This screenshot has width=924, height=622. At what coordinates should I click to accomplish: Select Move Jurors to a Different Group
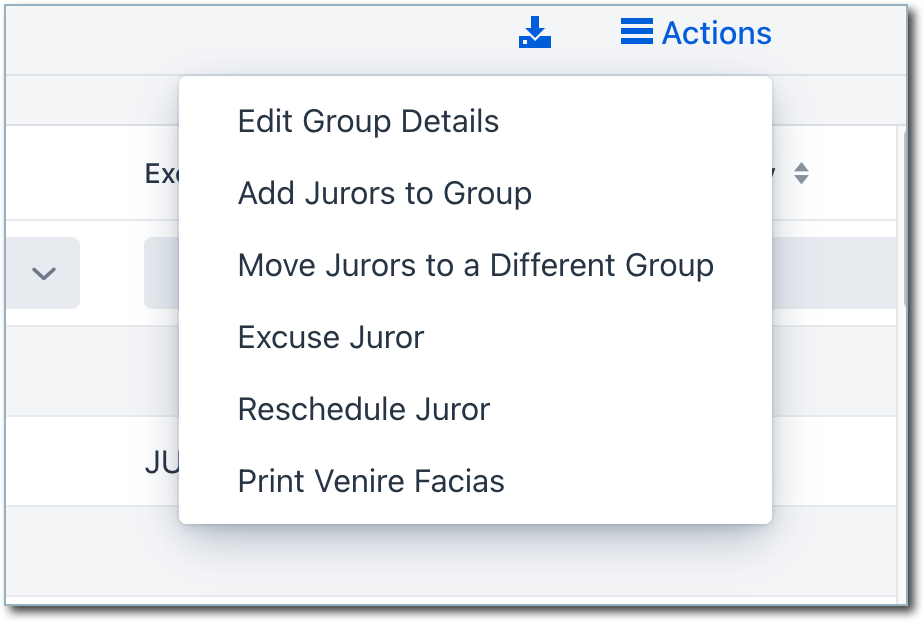click(x=475, y=266)
